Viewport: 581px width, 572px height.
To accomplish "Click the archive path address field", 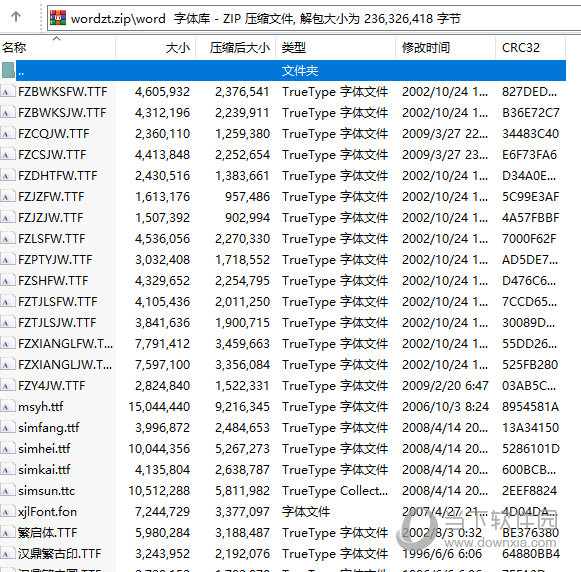I will [314, 18].
